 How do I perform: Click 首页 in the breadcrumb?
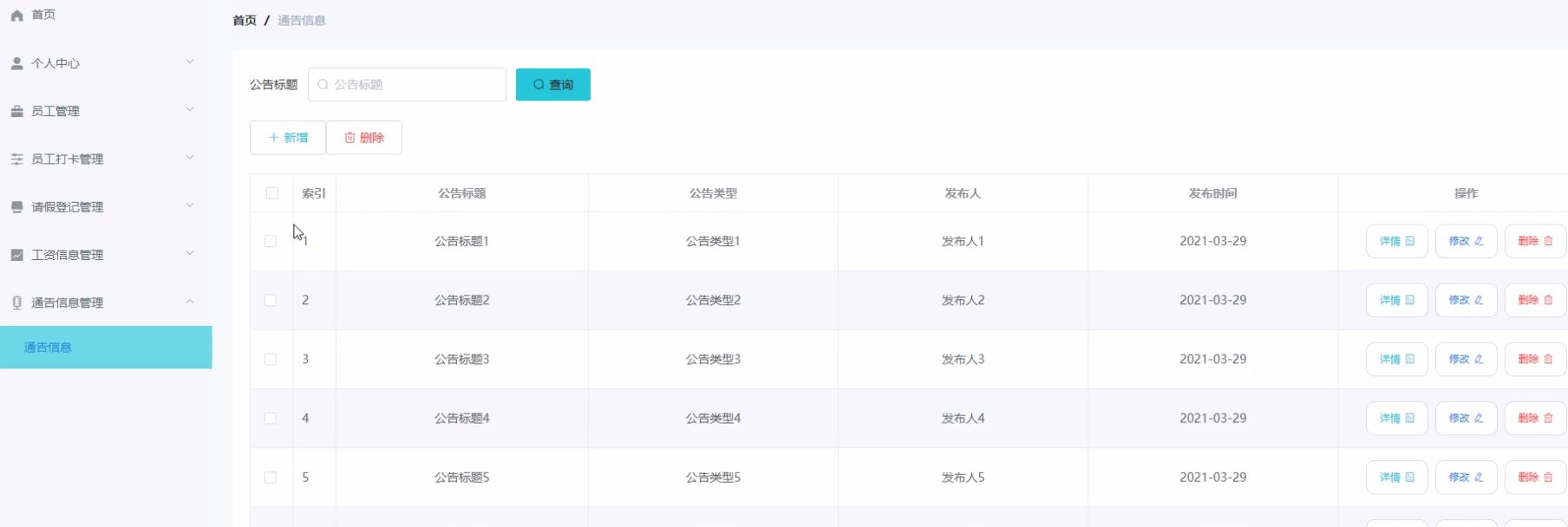point(245,20)
